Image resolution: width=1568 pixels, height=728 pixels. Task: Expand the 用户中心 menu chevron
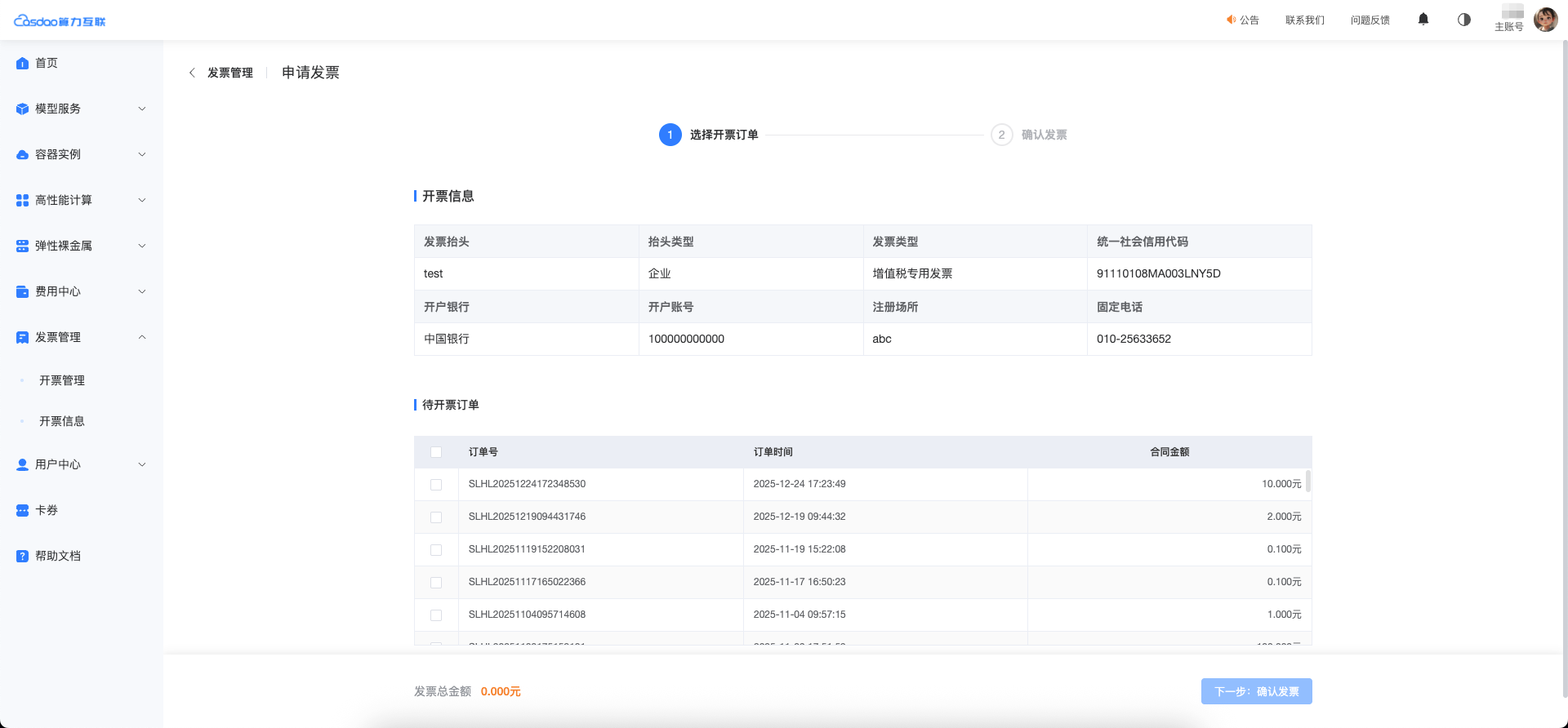tap(142, 464)
